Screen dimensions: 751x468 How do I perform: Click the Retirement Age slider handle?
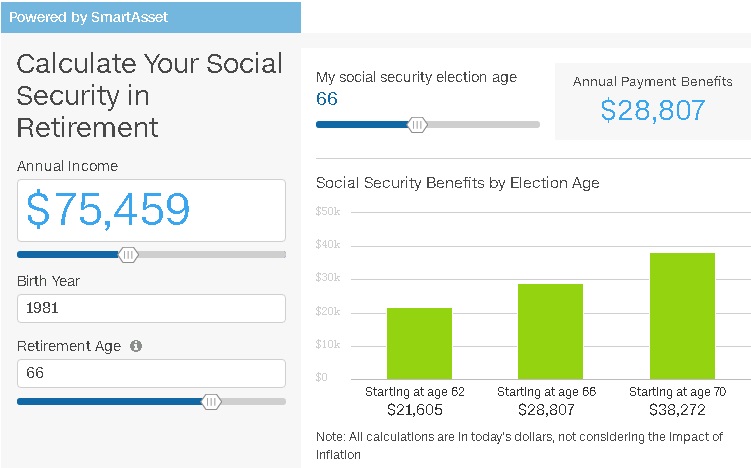(x=211, y=401)
